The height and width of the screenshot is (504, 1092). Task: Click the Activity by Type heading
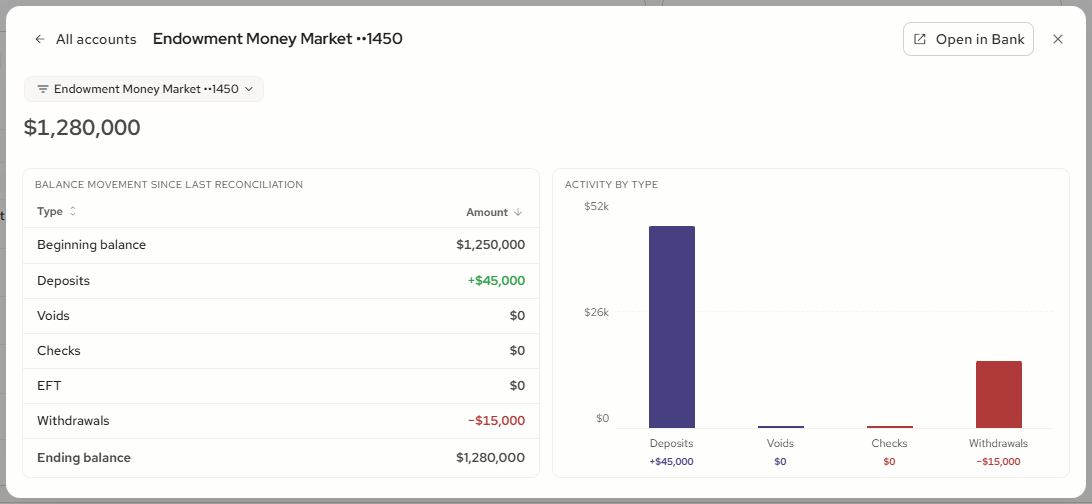[611, 184]
